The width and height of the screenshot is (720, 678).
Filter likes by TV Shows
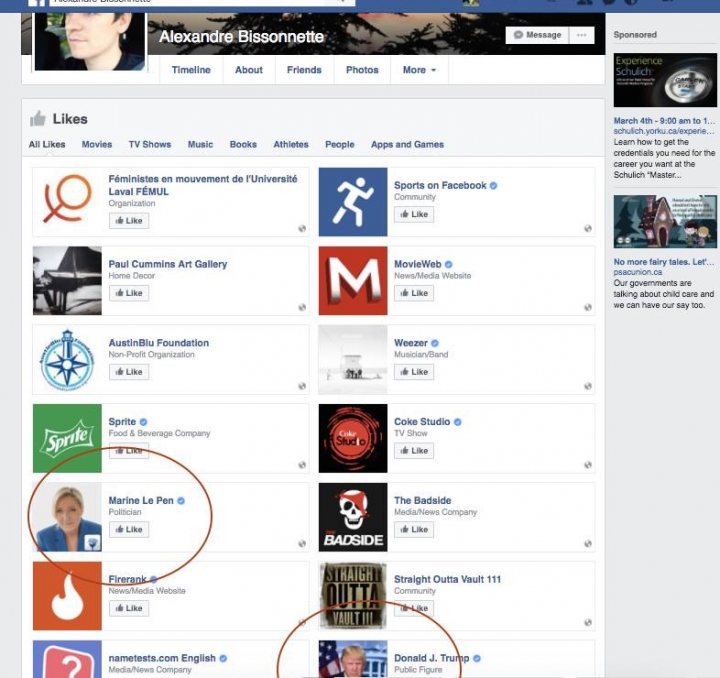(x=150, y=144)
